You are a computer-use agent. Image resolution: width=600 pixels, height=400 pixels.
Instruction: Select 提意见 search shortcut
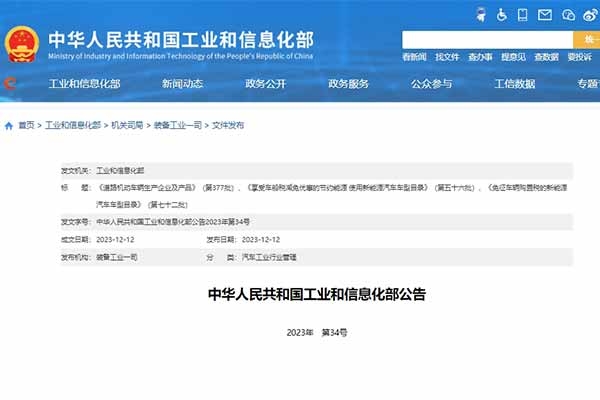coord(514,57)
